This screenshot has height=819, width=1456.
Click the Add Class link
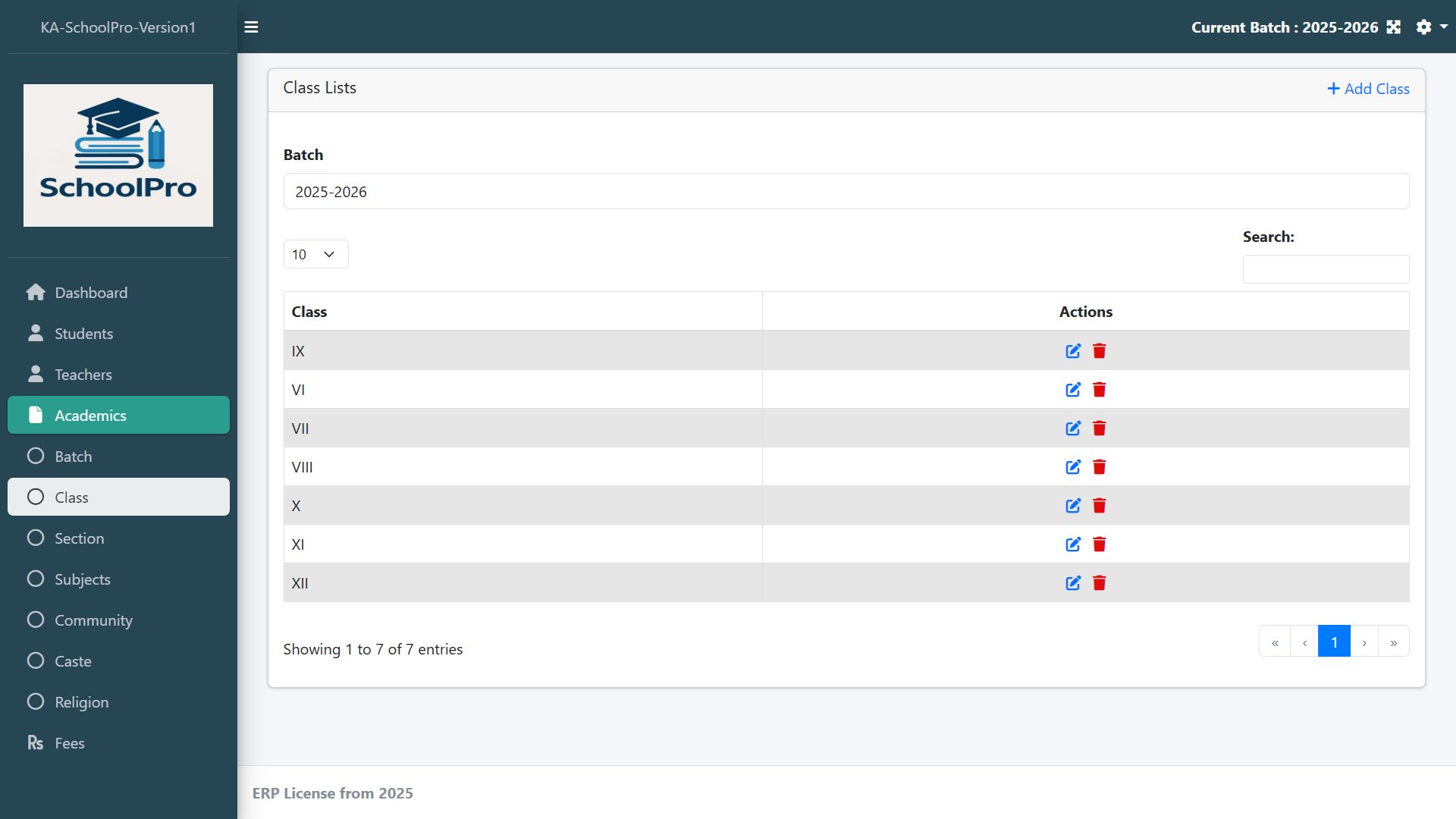click(1368, 89)
